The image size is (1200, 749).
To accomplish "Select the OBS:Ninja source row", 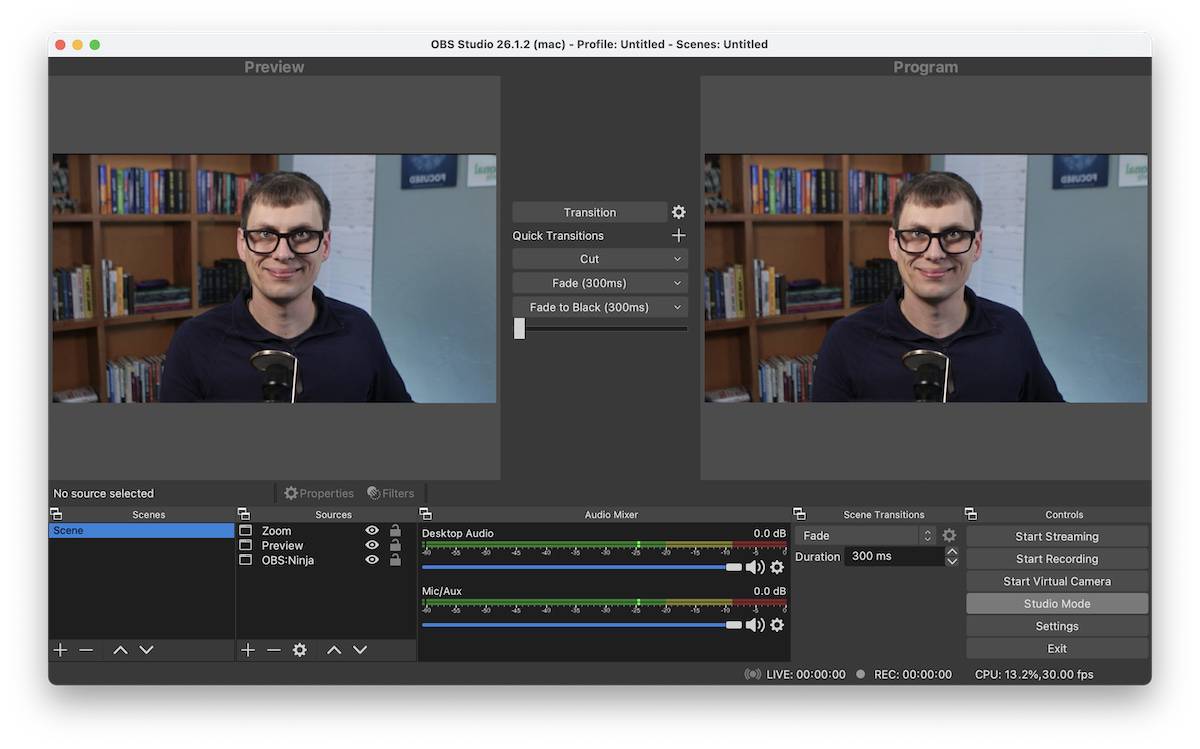I will [x=326, y=560].
